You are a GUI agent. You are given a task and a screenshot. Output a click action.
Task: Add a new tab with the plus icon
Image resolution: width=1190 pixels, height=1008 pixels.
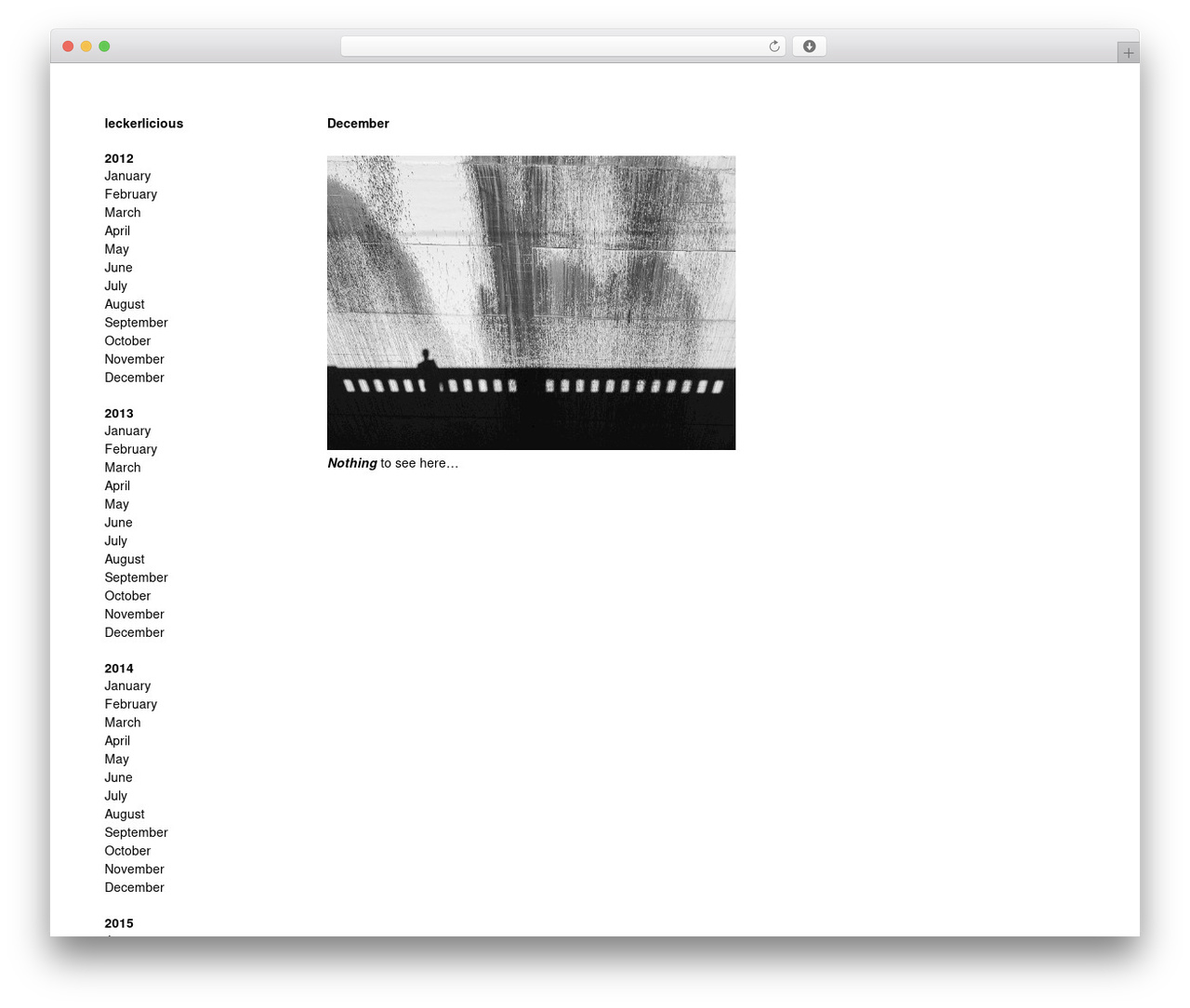pyautogui.click(x=1128, y=53)
